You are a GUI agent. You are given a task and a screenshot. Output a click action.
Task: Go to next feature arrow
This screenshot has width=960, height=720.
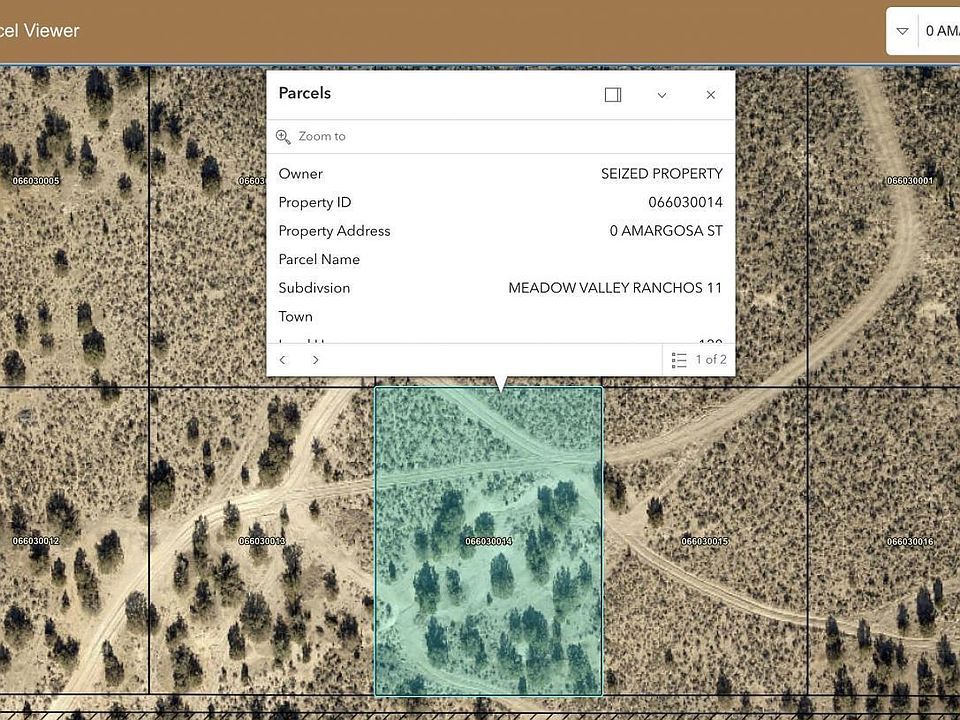315,360
